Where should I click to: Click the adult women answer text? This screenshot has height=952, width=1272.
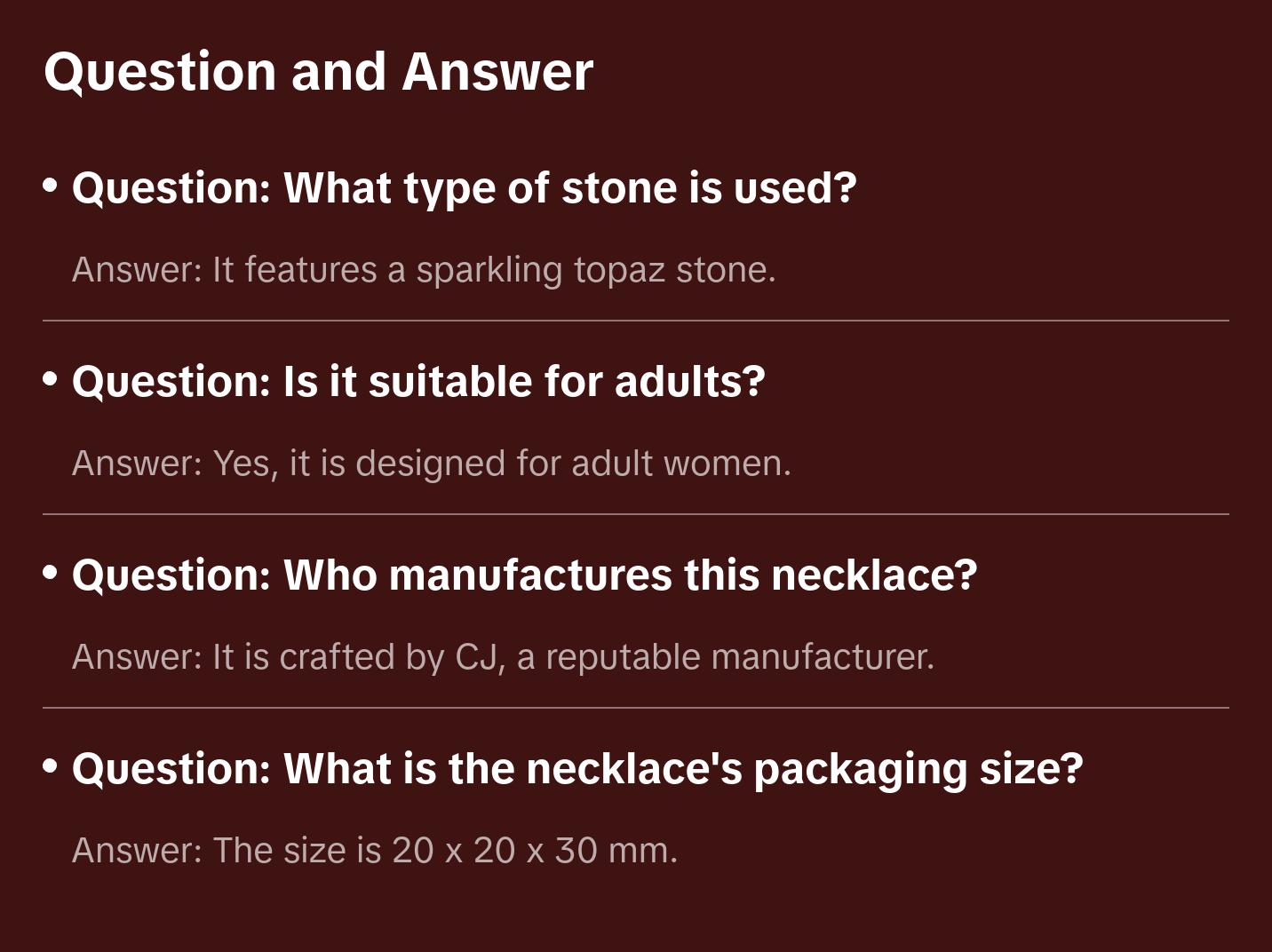coord(431,464)
